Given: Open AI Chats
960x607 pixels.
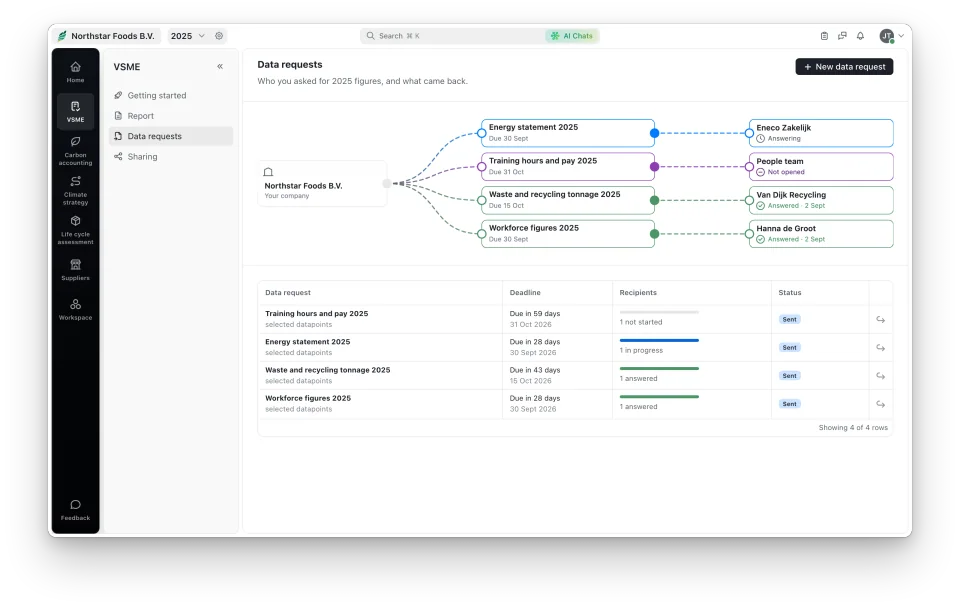Looking at the screenshot, I should pyautogui.click(x=572, y=36).
